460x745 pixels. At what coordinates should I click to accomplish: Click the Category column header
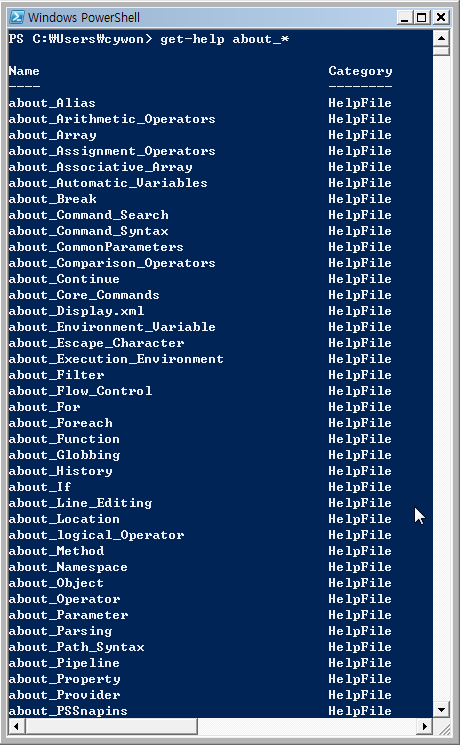click(360, 71)
